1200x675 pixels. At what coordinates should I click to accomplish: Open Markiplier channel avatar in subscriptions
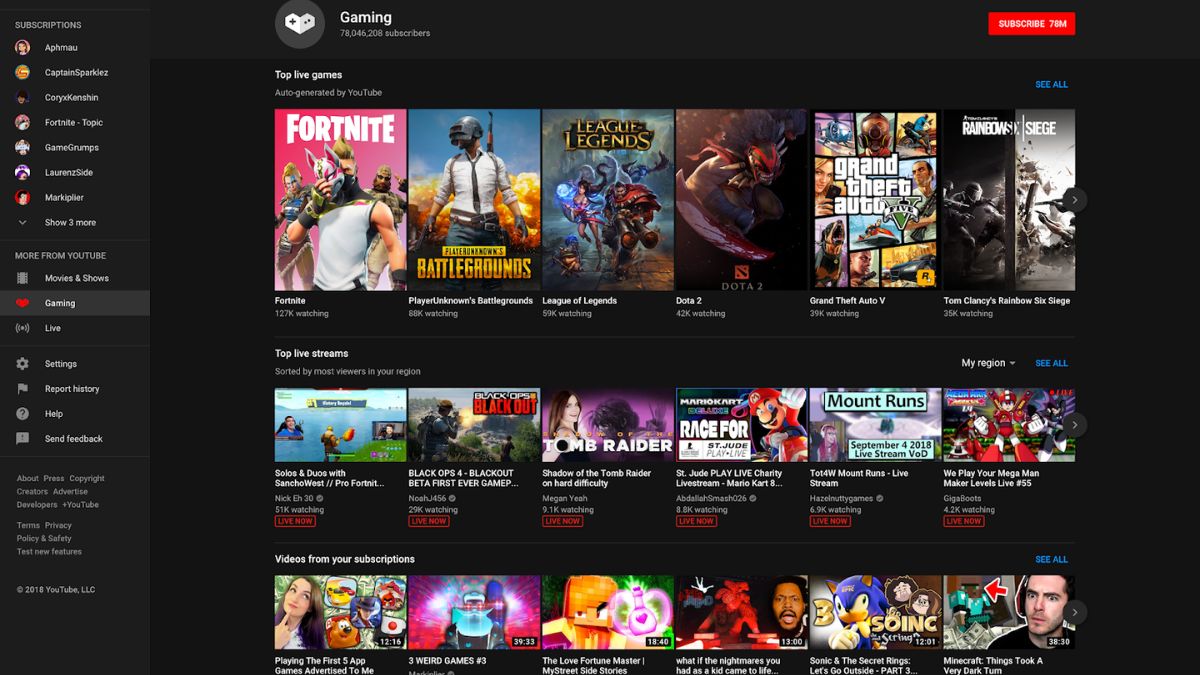pyautogui.click(x=23, y=198)
